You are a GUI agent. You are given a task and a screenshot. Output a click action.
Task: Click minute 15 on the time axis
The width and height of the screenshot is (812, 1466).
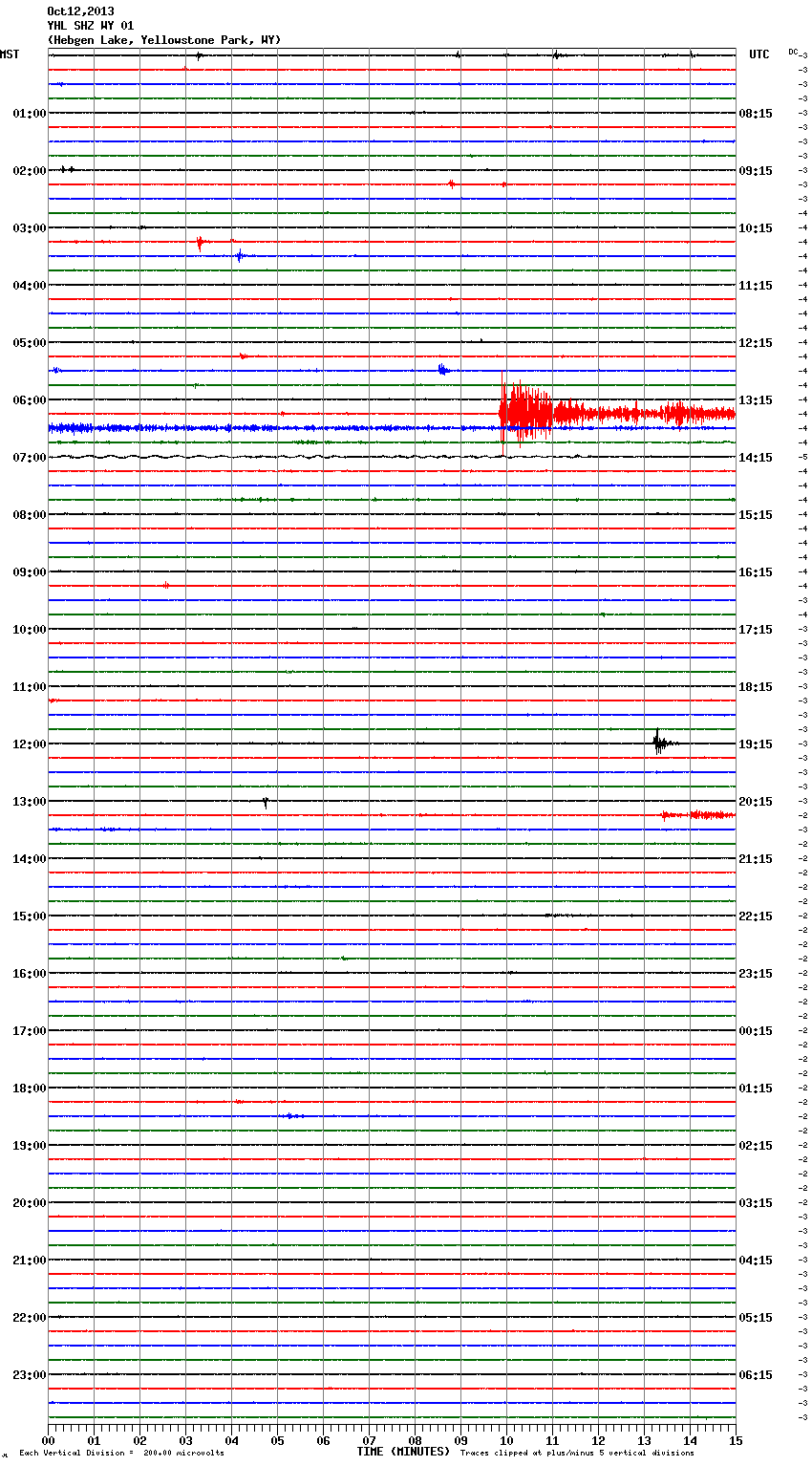[736, 1441]
